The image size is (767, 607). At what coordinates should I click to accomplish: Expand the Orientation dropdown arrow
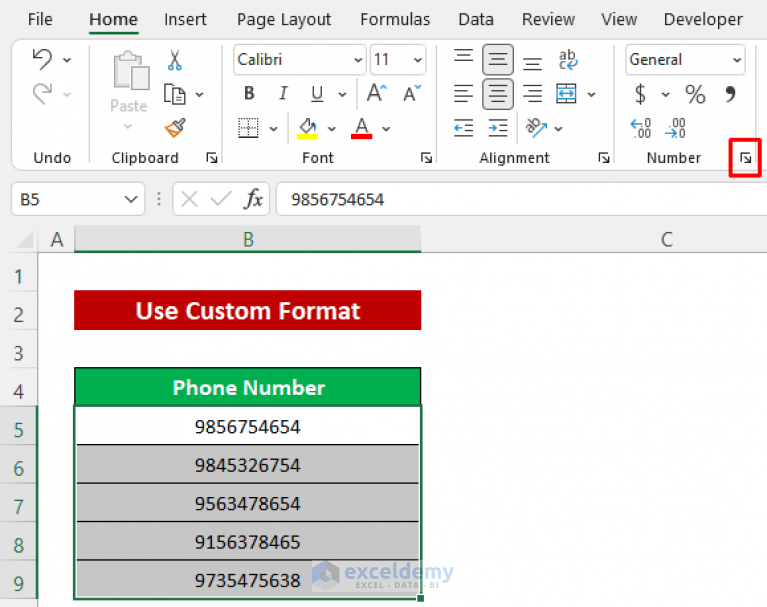(x=559, y=129)
